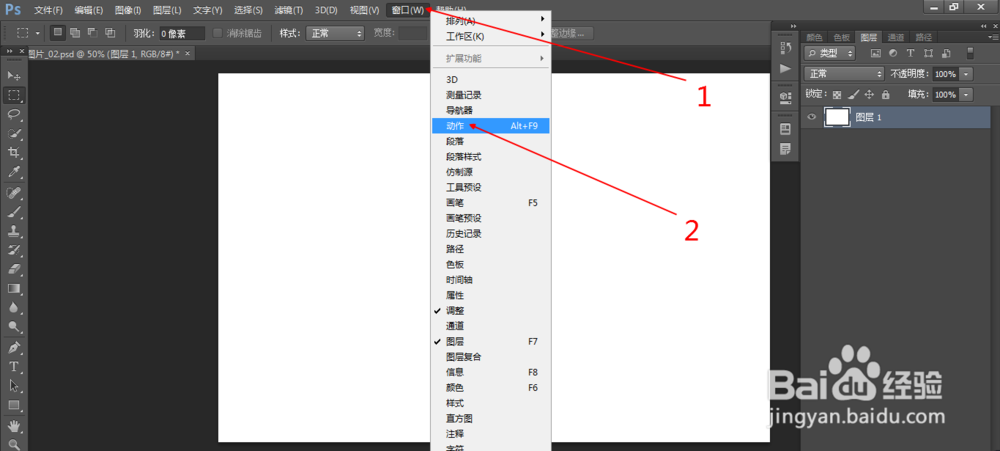Toggle lock all padlock icon
Image resolution: width=1000 pixels, height=451 pixels.
coord(885,94)
